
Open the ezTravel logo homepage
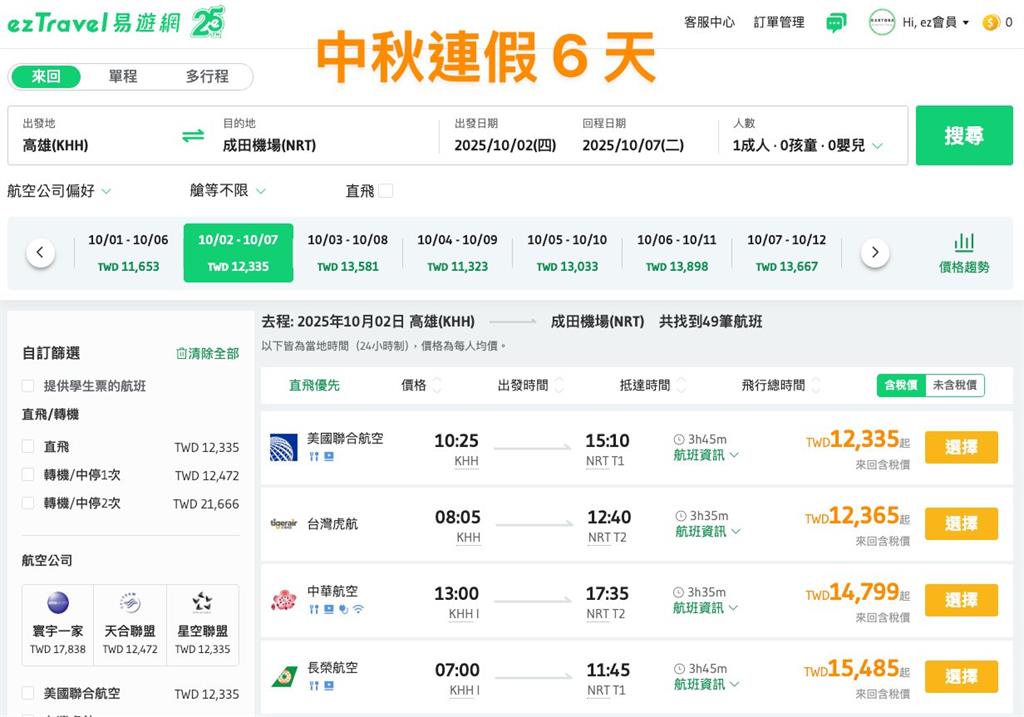coord(94,23)
